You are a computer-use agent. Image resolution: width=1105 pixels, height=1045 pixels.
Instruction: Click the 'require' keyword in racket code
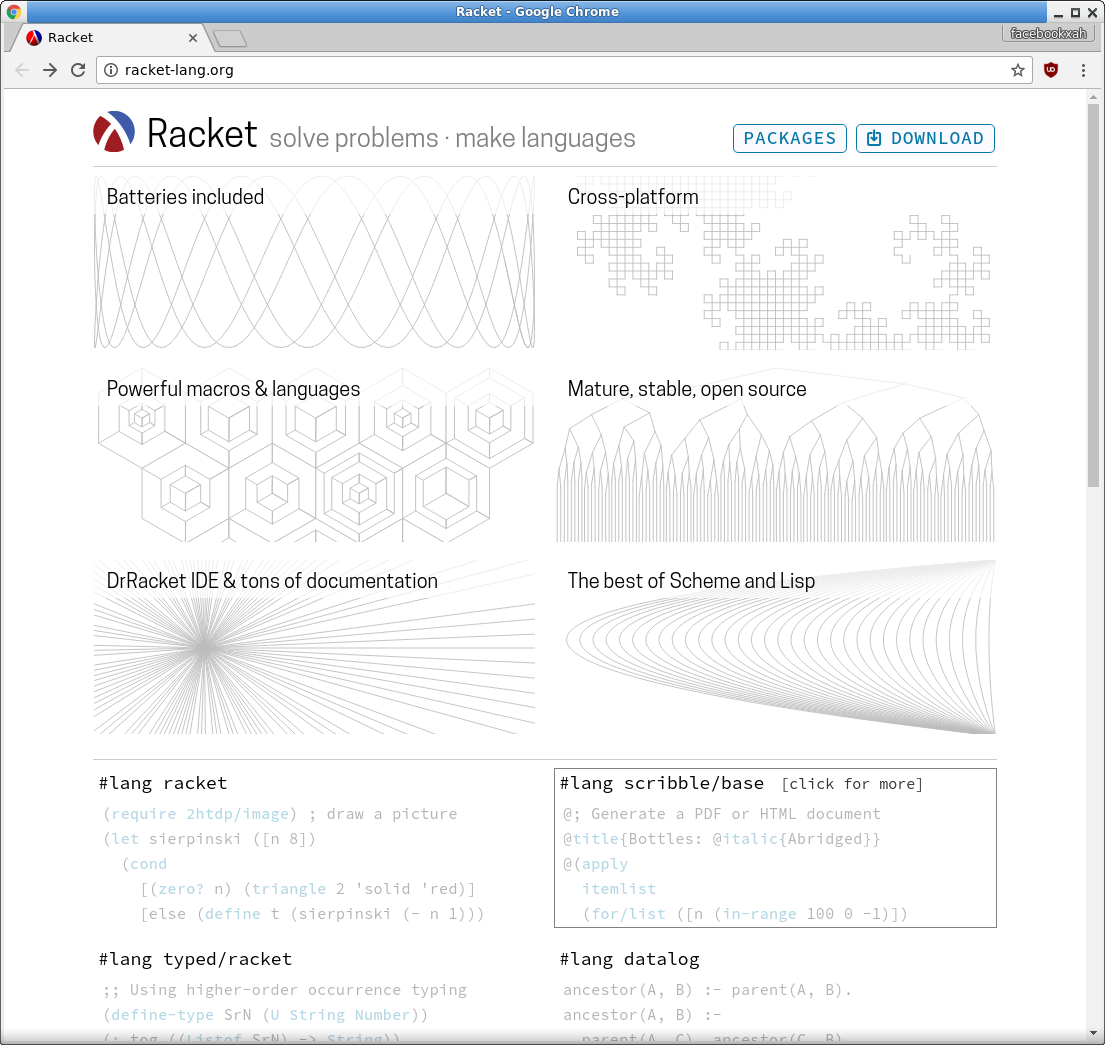click(144, 814)
